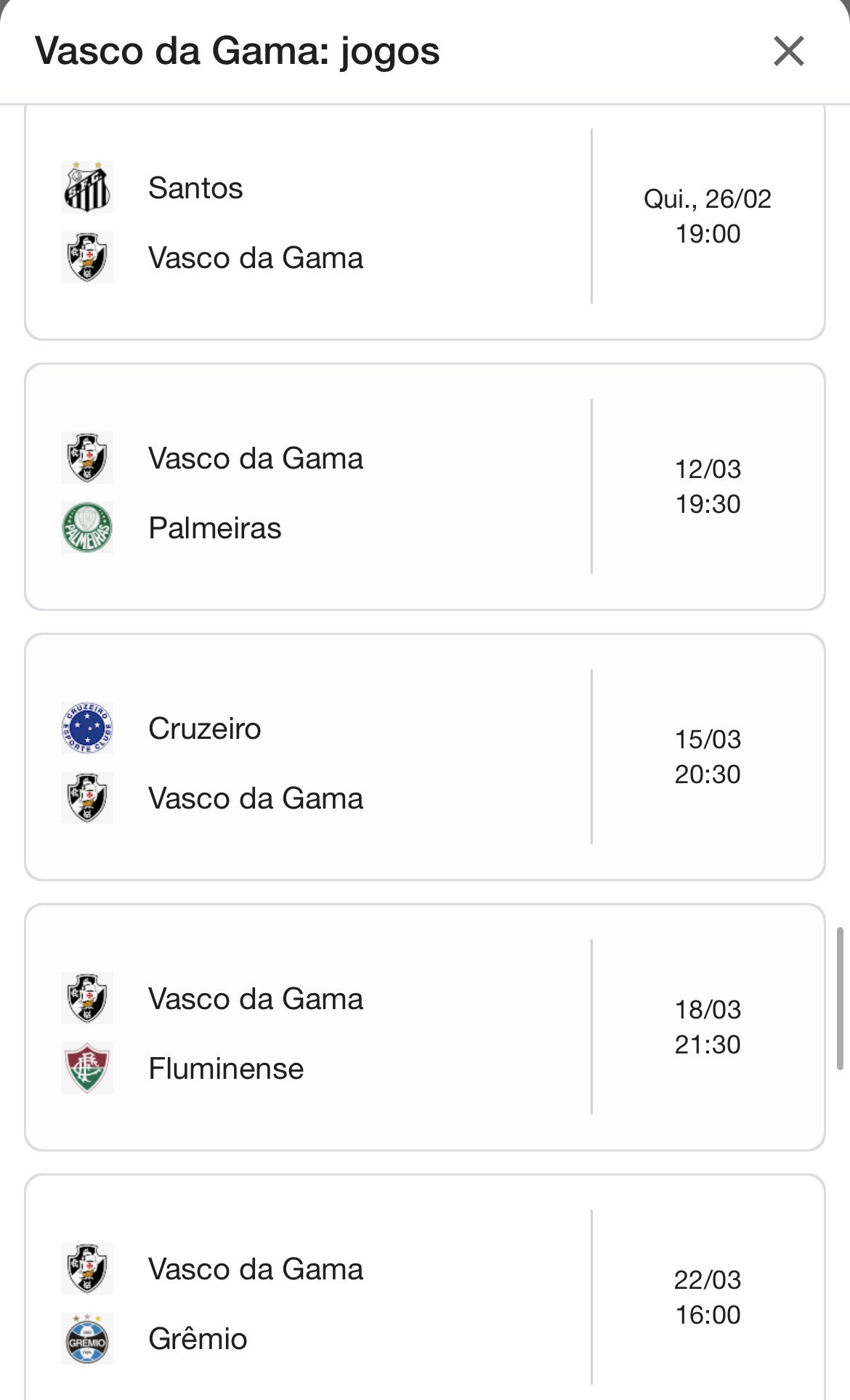Close the Vasco da Gama jogos panel
This screenshot has height=1400, width=850.
(788, 51)
